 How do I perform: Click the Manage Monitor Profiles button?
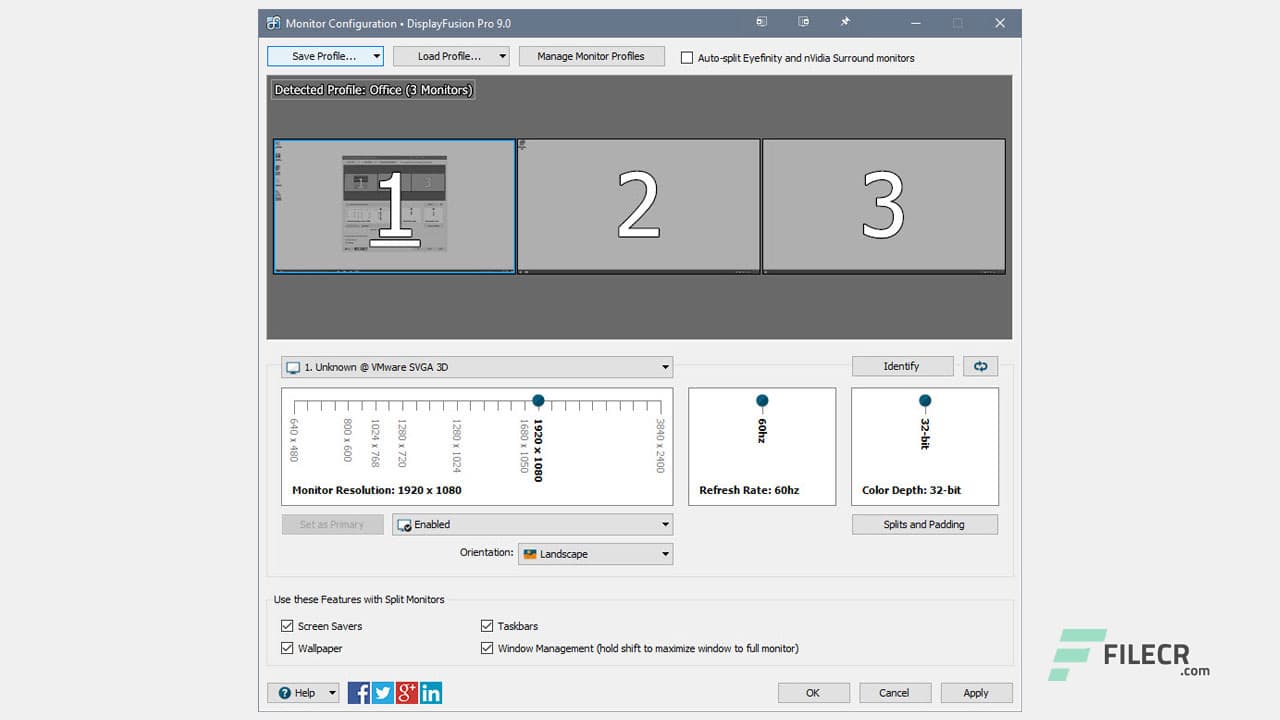(x=591, y=56)
